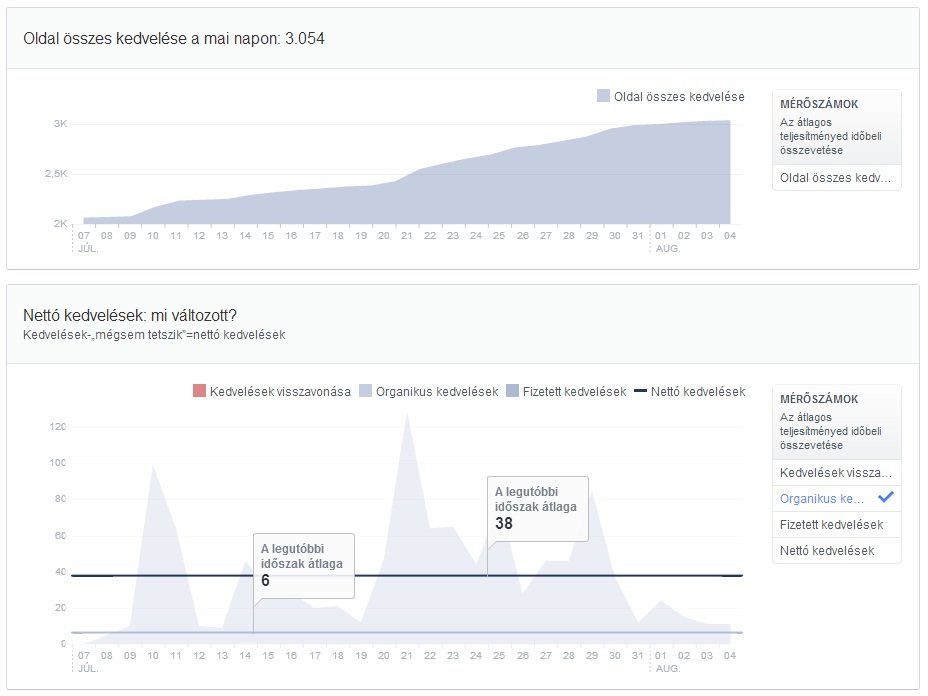Click the red Kedvelések visszavonása legend square
928x696 pixels.
coord(200,392)
